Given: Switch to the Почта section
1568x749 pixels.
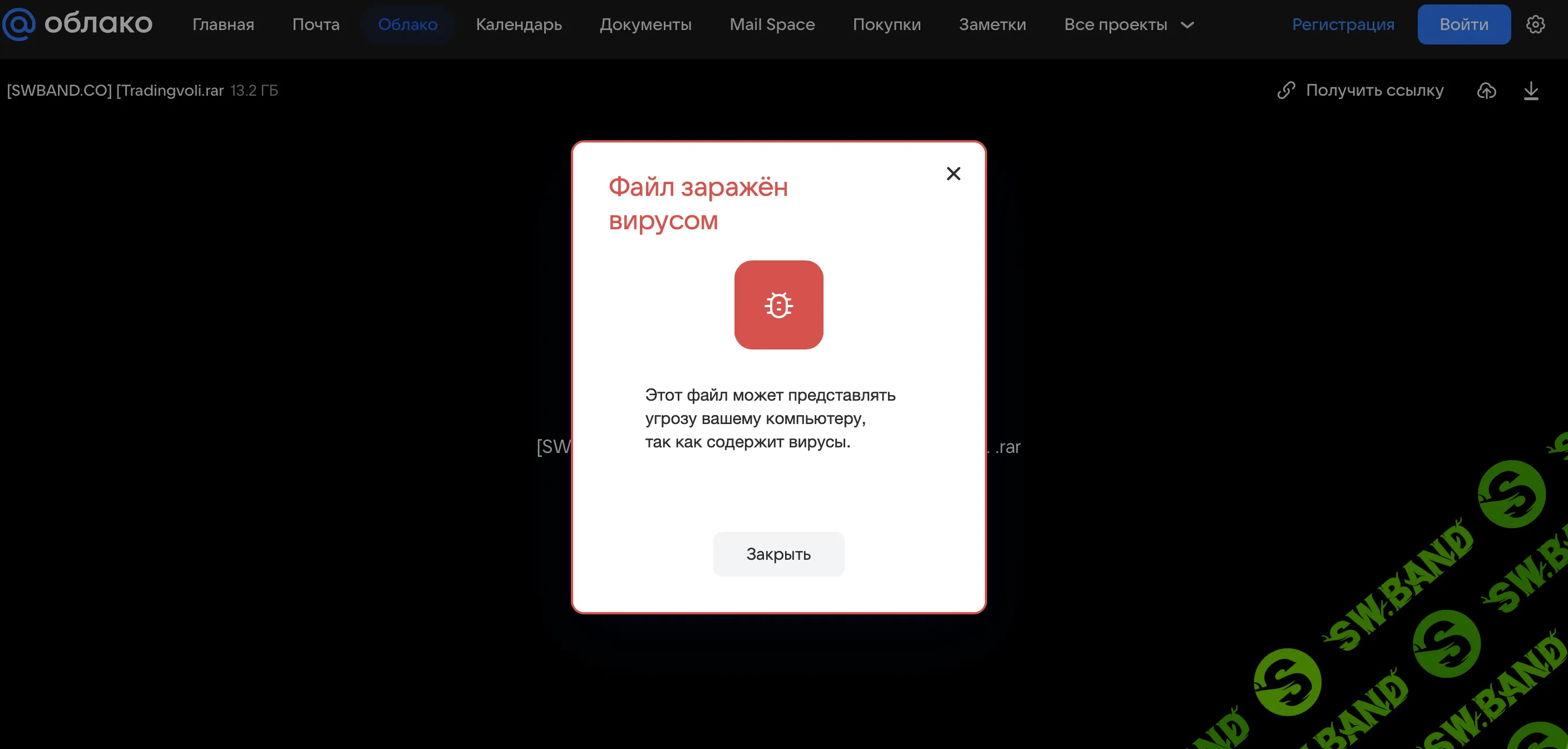Looking at the screenshot, I should 316,24.
